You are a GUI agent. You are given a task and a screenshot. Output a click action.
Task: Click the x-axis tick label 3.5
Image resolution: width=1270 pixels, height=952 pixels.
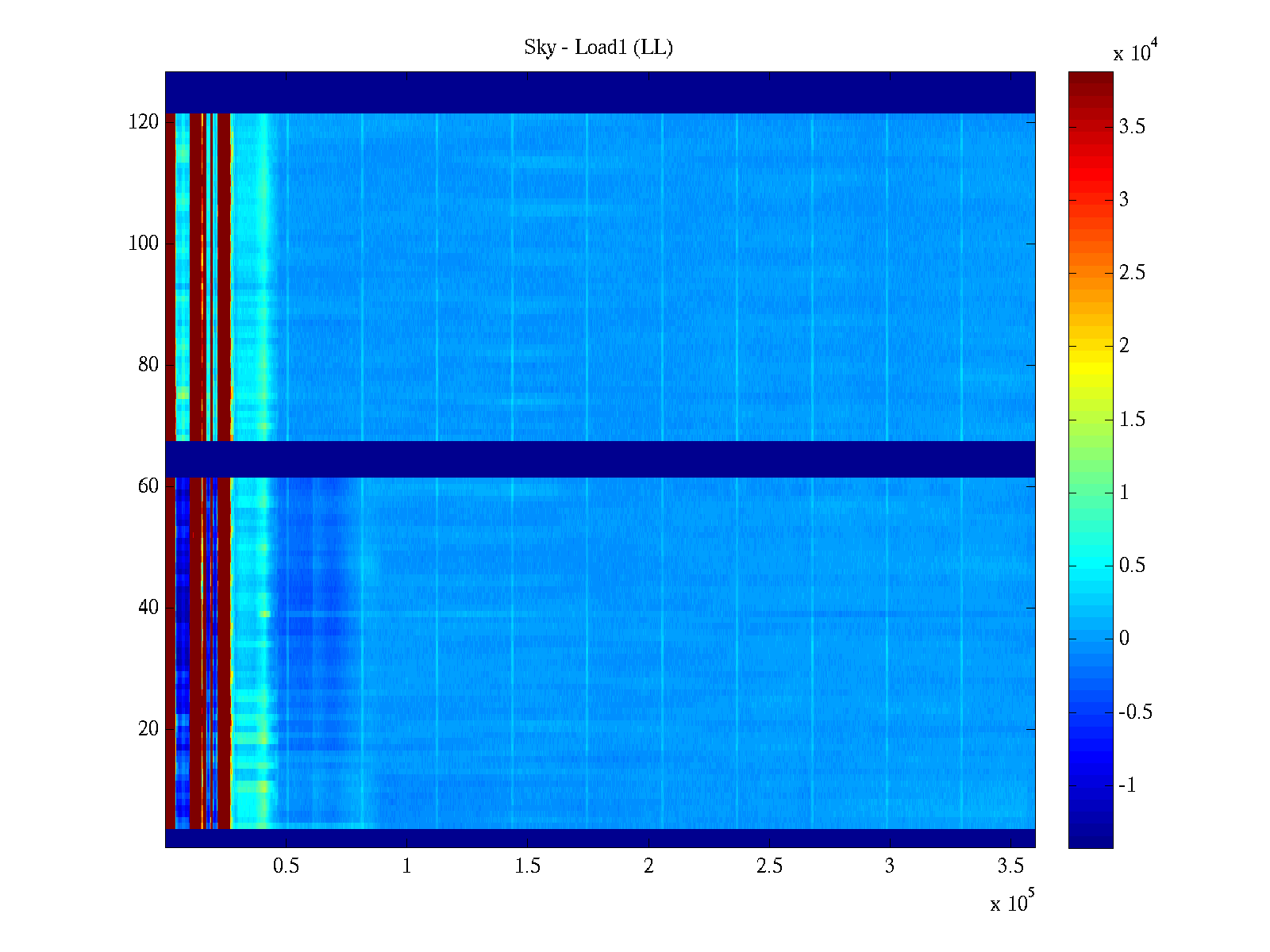(1010, 866)
